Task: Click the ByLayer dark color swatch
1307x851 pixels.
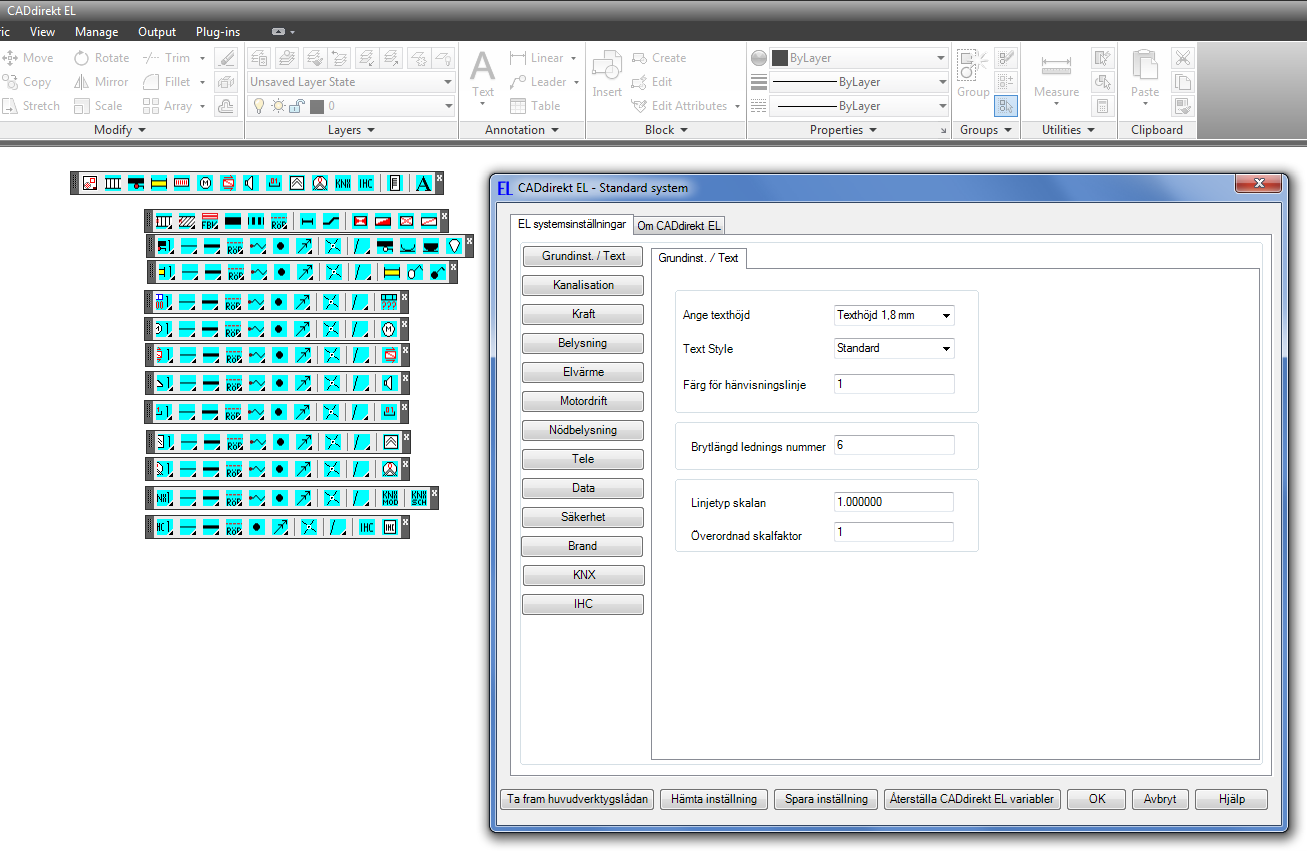Action: [780, 58]
